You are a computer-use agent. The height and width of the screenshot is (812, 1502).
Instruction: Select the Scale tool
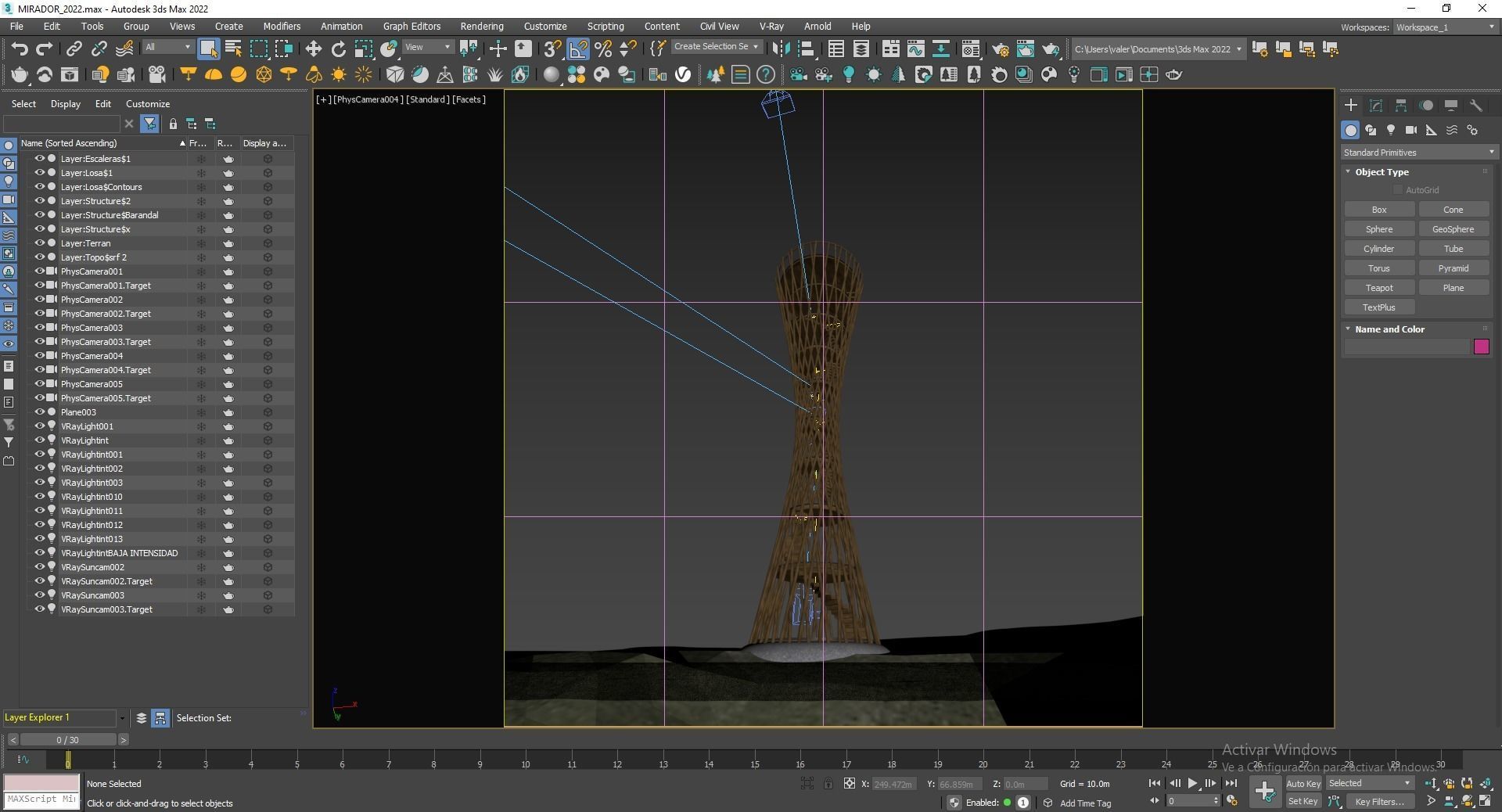[363, 49]
